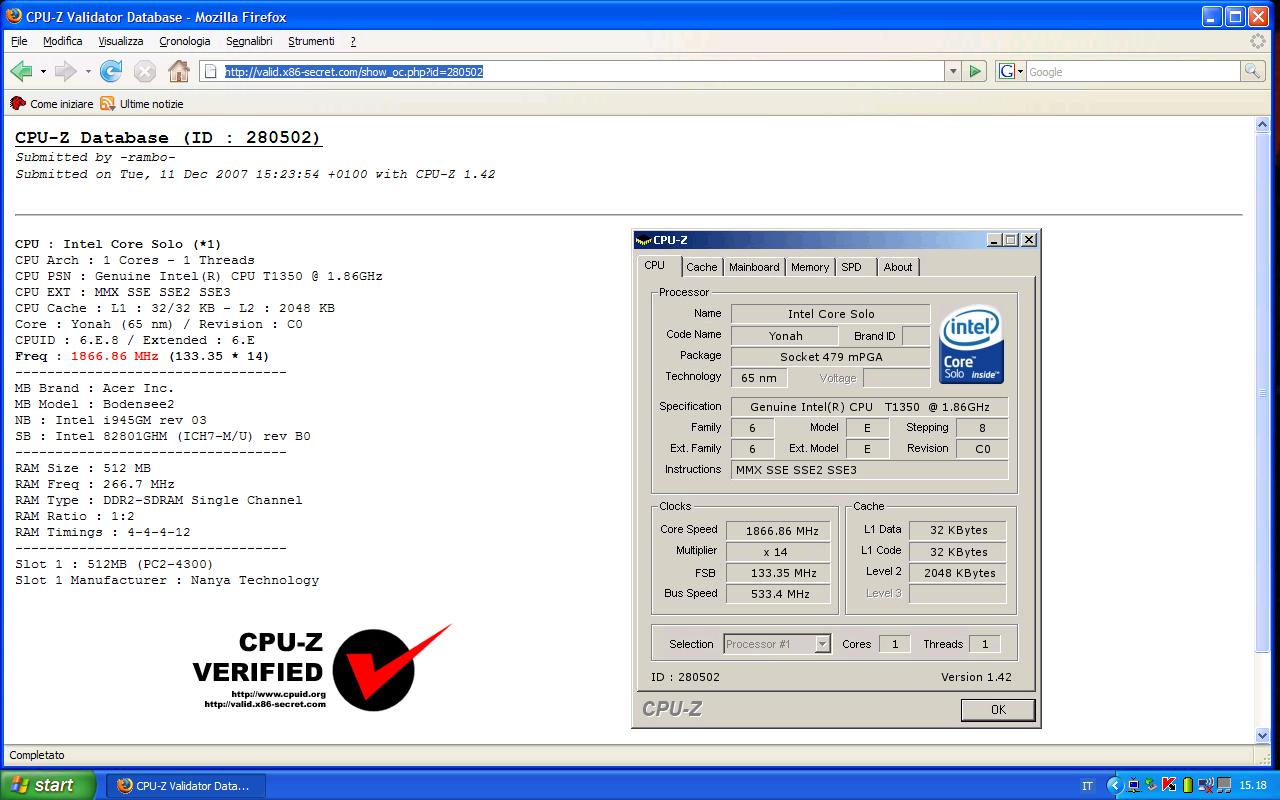Open the File menu

19,41
